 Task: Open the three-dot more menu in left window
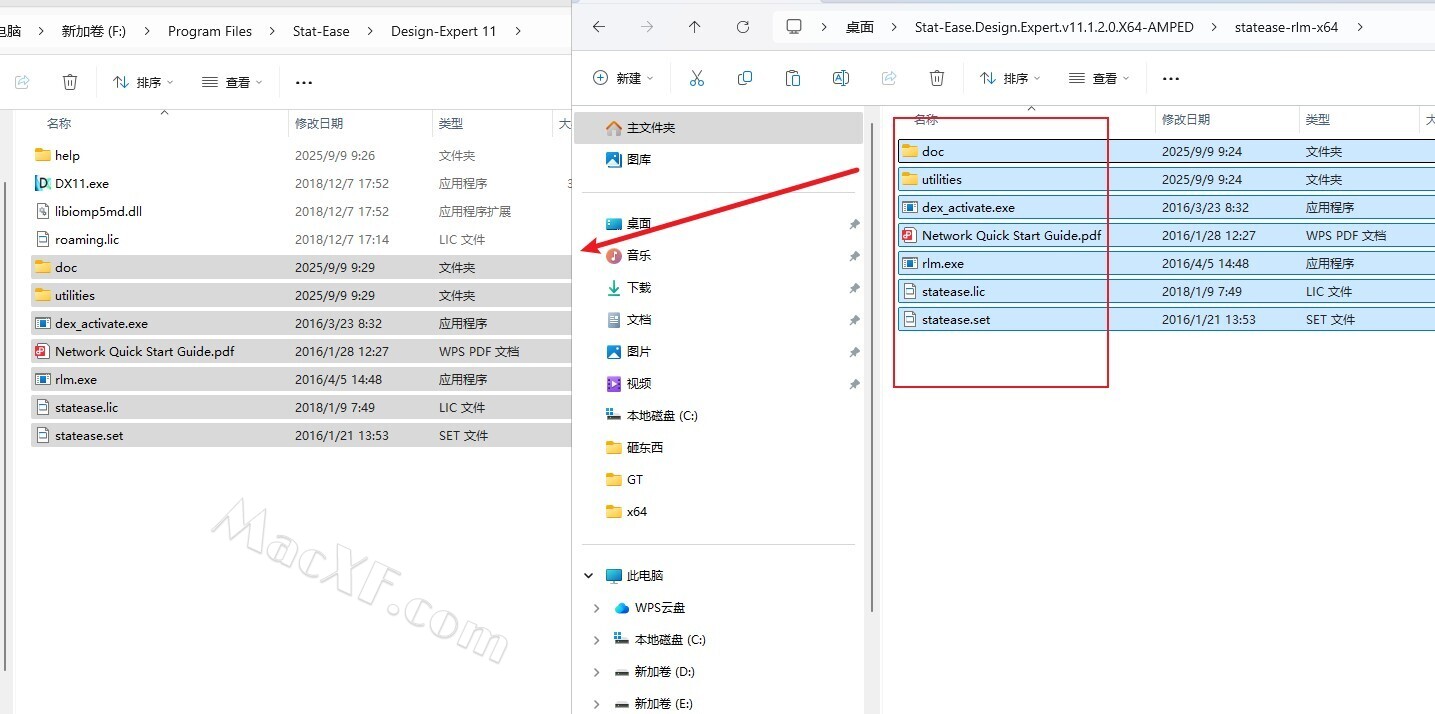pyautogui.click(x=304, y=82)
